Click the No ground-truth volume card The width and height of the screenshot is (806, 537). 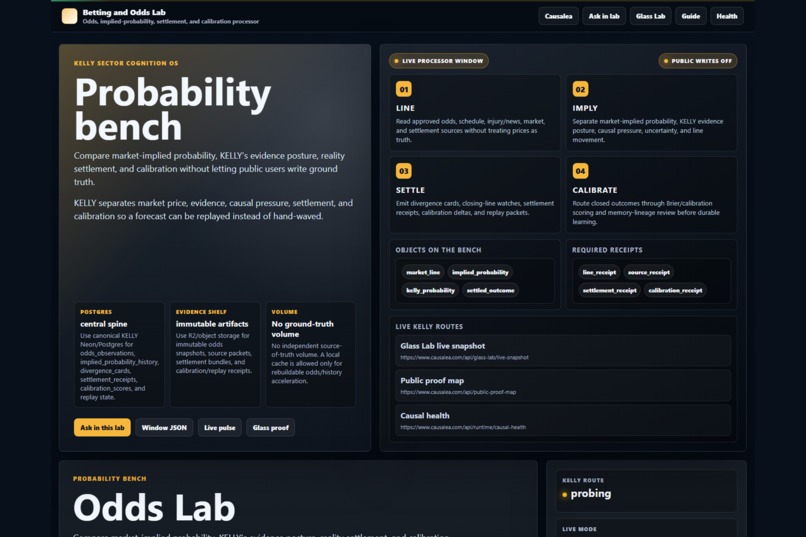click(310, 355)
